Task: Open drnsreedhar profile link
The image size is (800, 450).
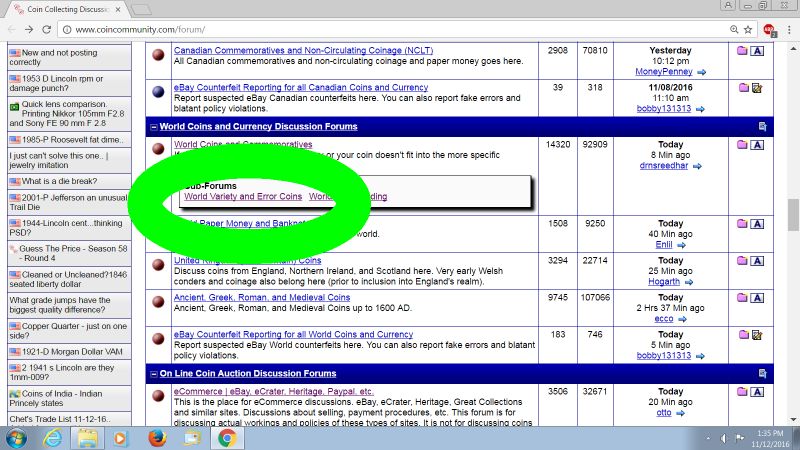Action: pos(663,165)
